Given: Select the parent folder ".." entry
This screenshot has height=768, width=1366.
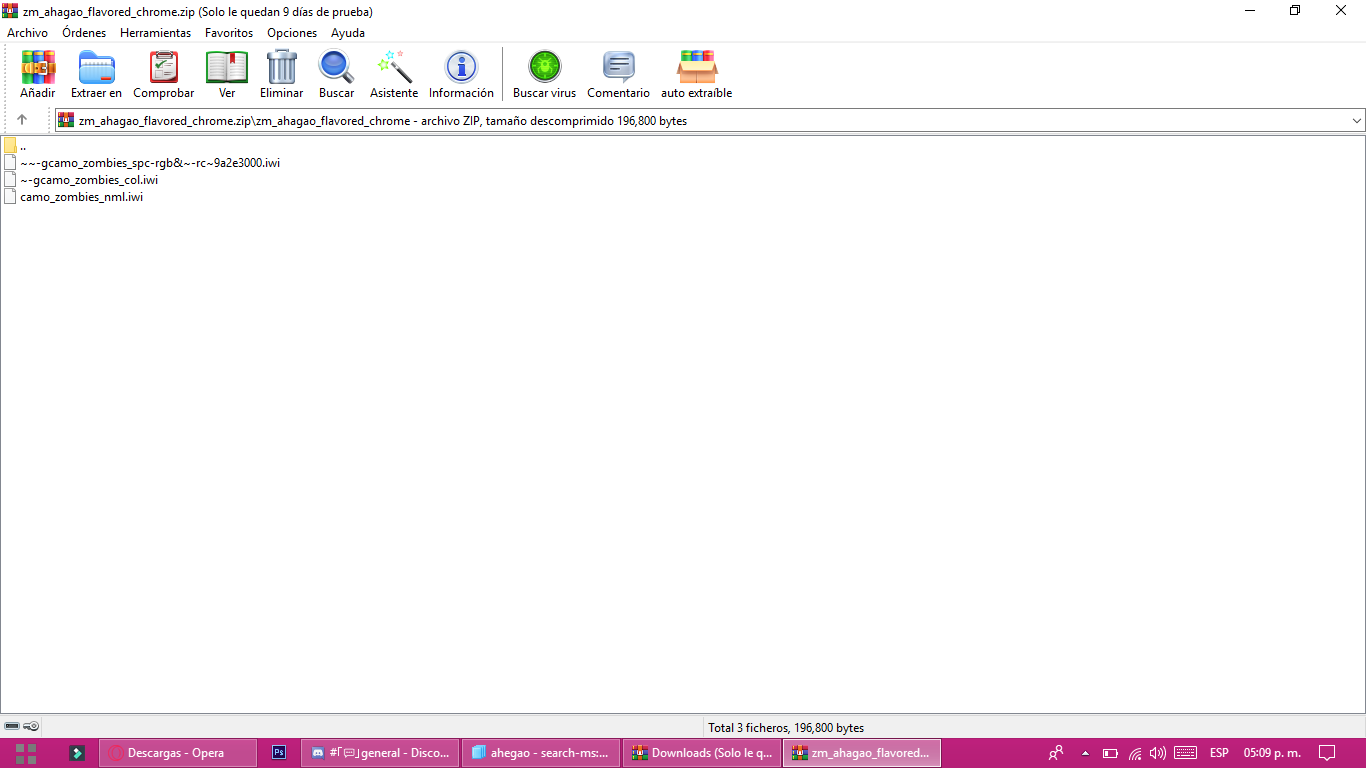Looking at the screenshot, I should (x=15, y=146).
